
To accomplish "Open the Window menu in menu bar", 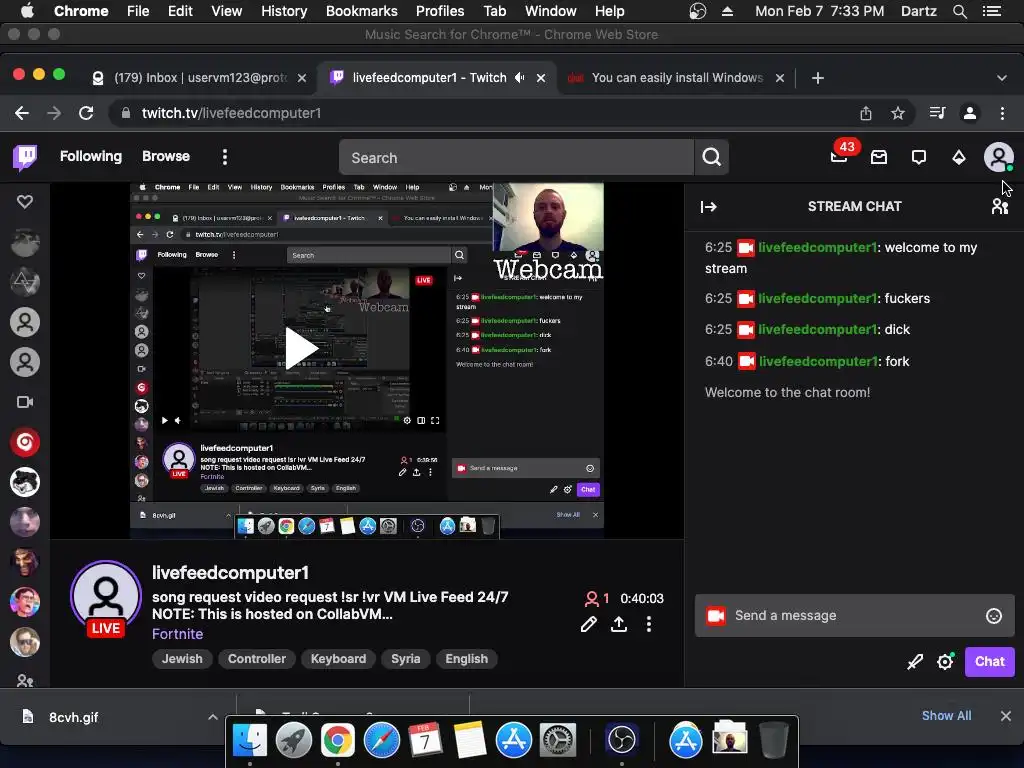I will tap(551, 11).
